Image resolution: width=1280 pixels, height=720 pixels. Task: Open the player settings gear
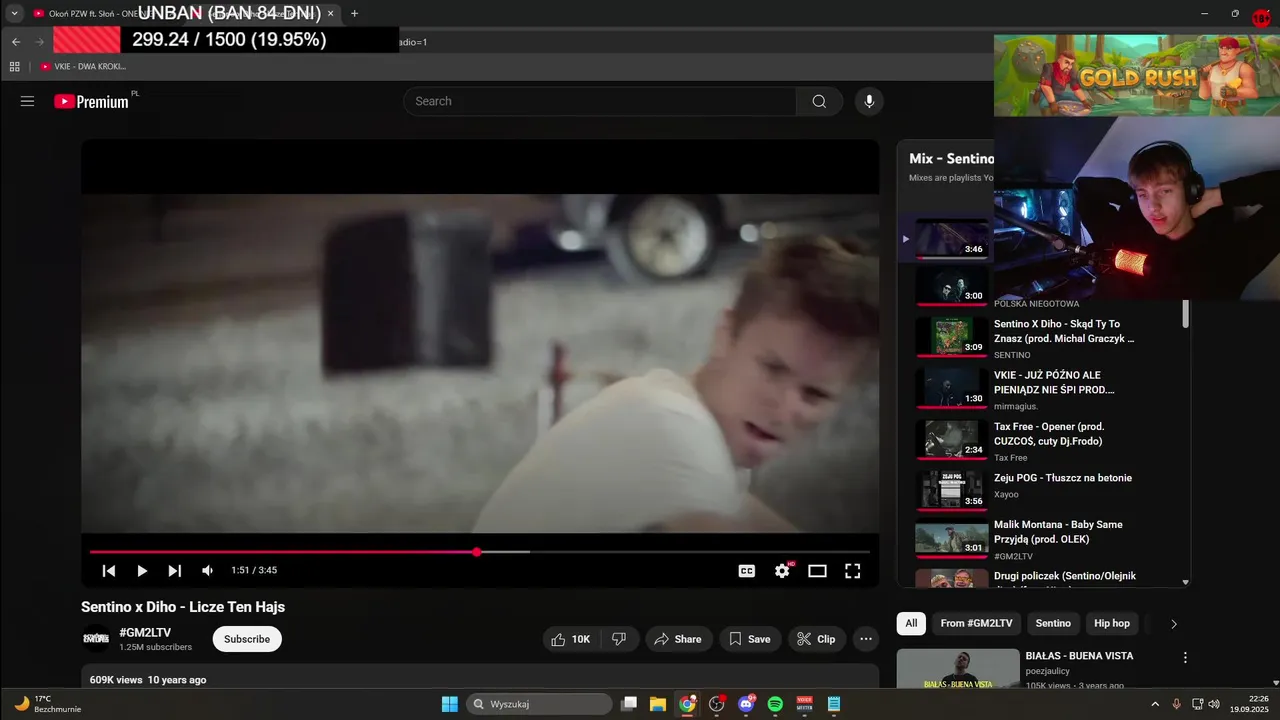782,571
